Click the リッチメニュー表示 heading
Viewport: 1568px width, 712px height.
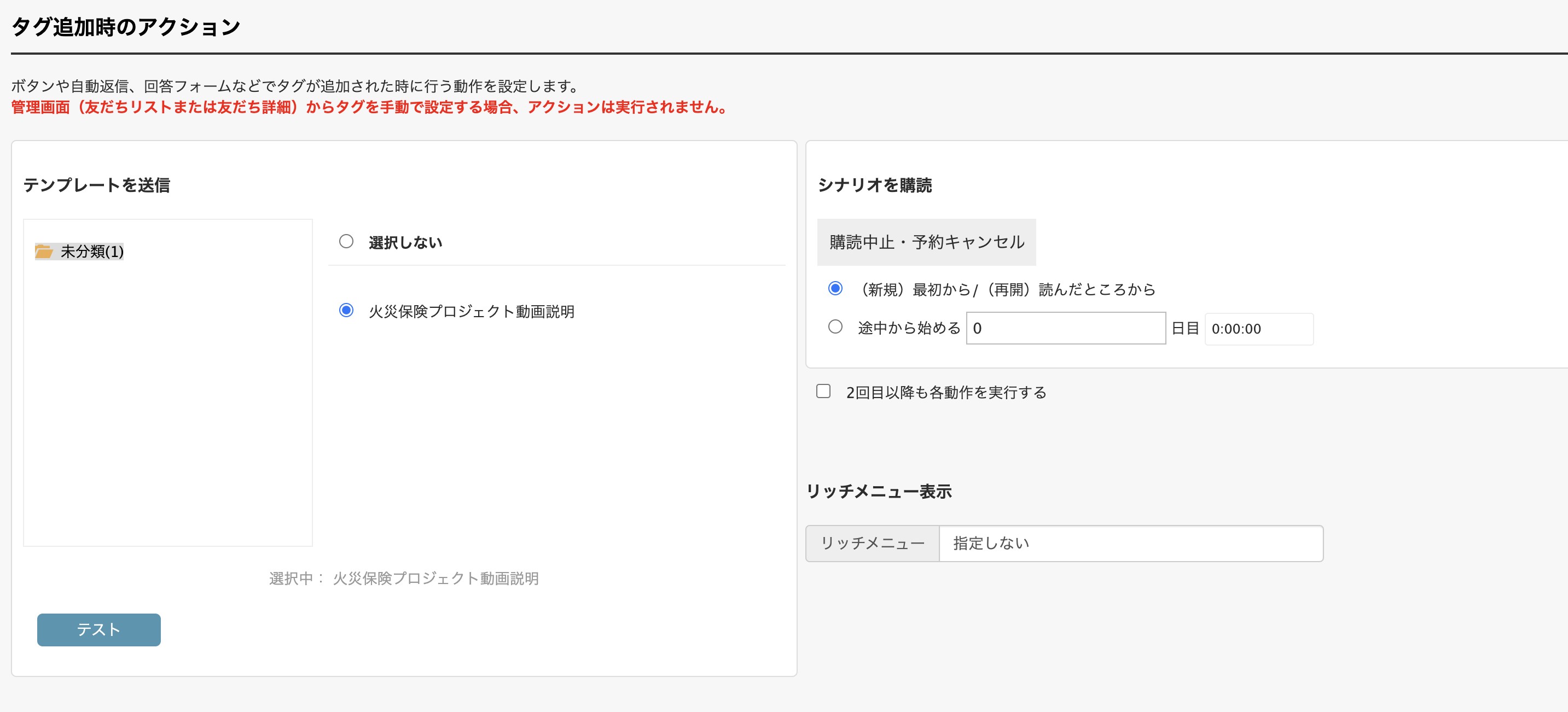879,492
